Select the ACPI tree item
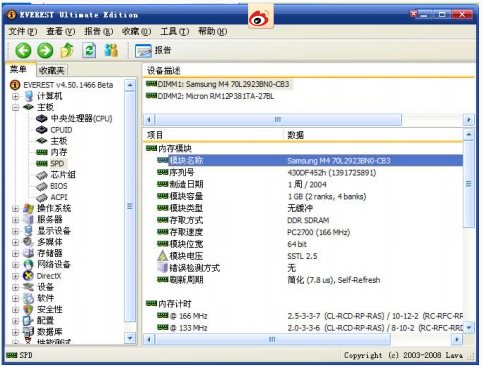The image size is (482, 367). [59, 197]
